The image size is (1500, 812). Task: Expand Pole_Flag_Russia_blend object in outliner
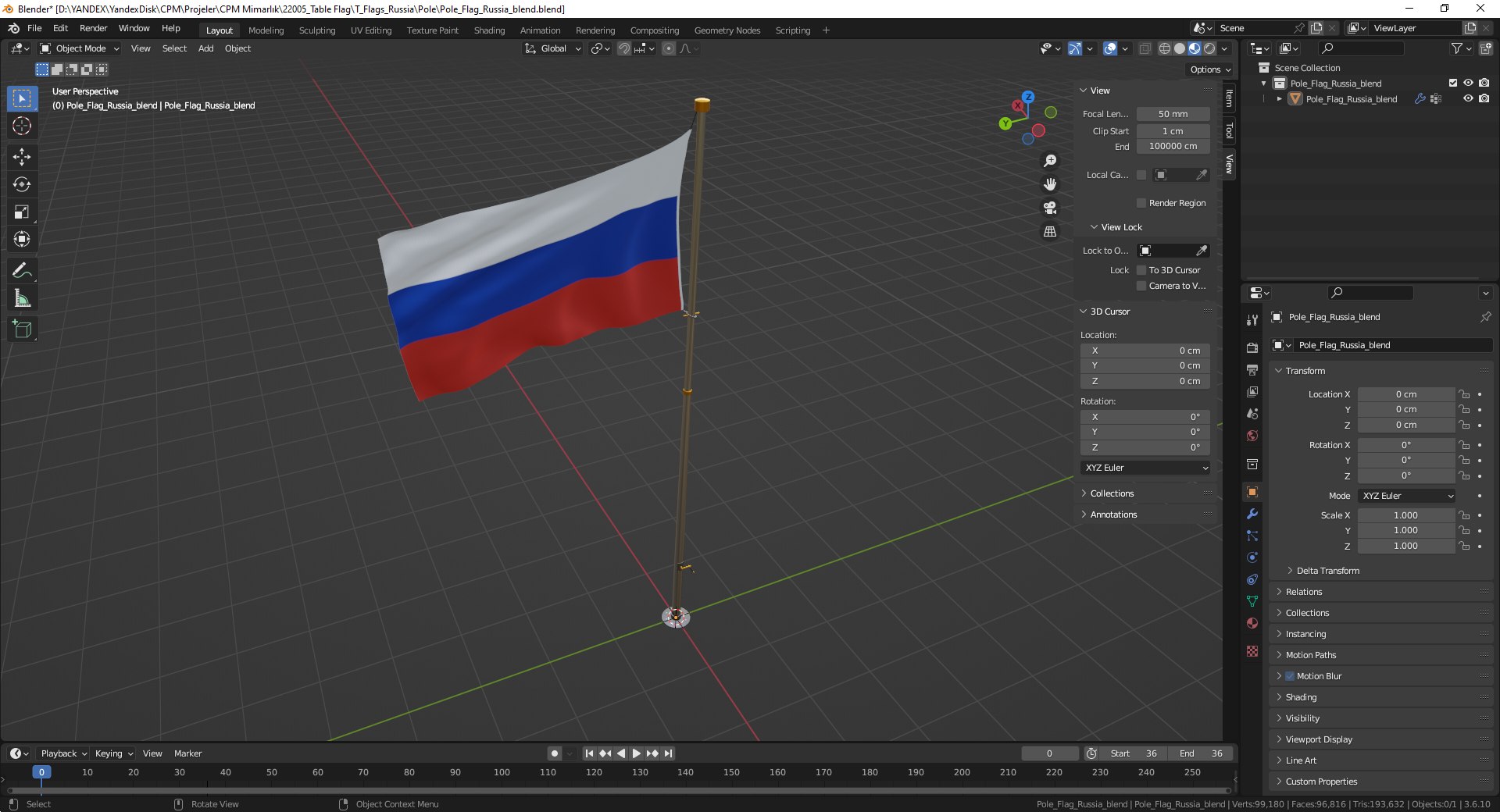1279,99
